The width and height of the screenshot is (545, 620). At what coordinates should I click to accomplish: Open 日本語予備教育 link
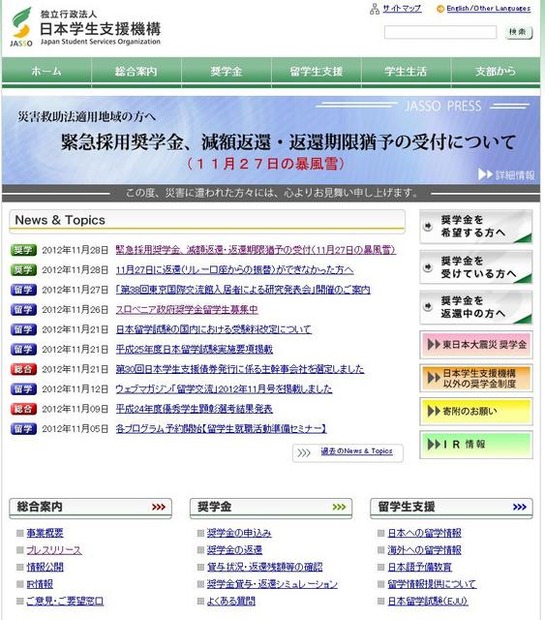pos(420,567)
